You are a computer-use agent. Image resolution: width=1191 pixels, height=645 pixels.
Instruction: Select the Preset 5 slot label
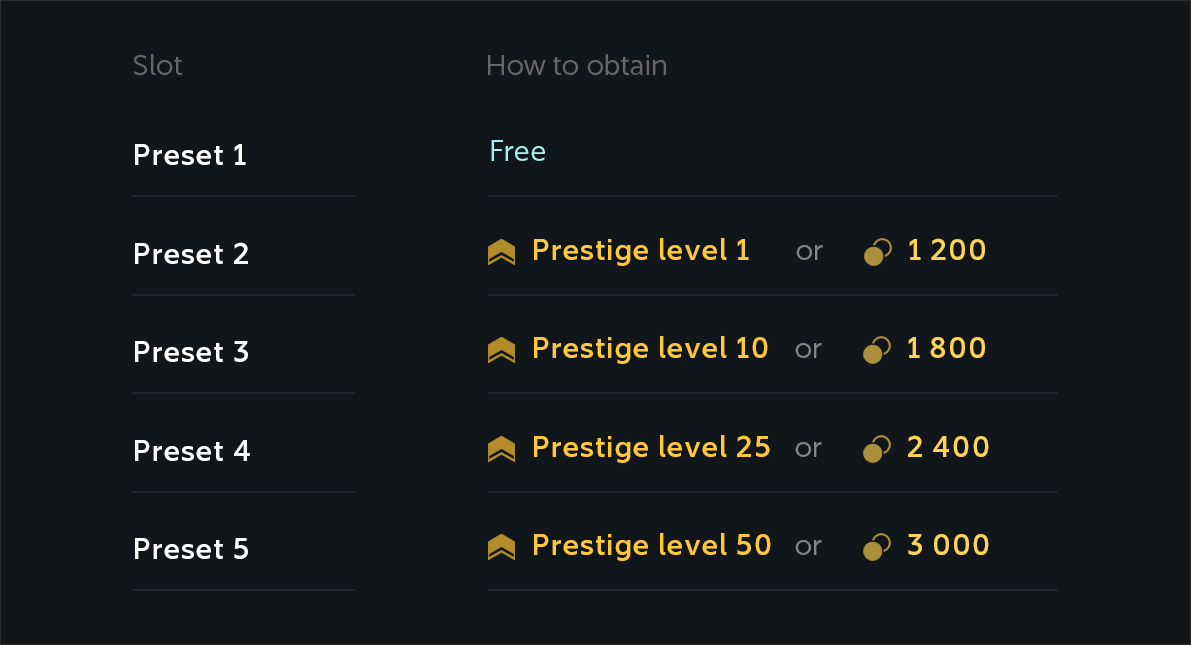point(191,549)
